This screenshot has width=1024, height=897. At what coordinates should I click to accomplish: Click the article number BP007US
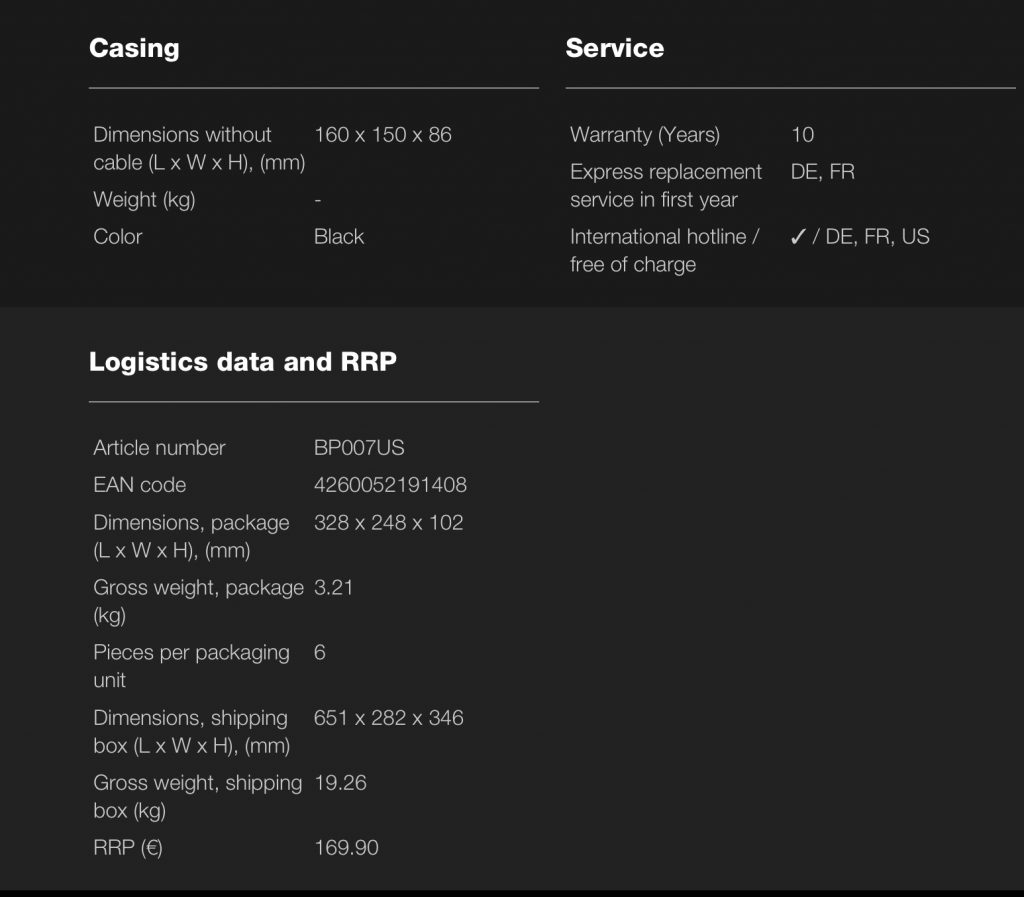pos(359,448)
